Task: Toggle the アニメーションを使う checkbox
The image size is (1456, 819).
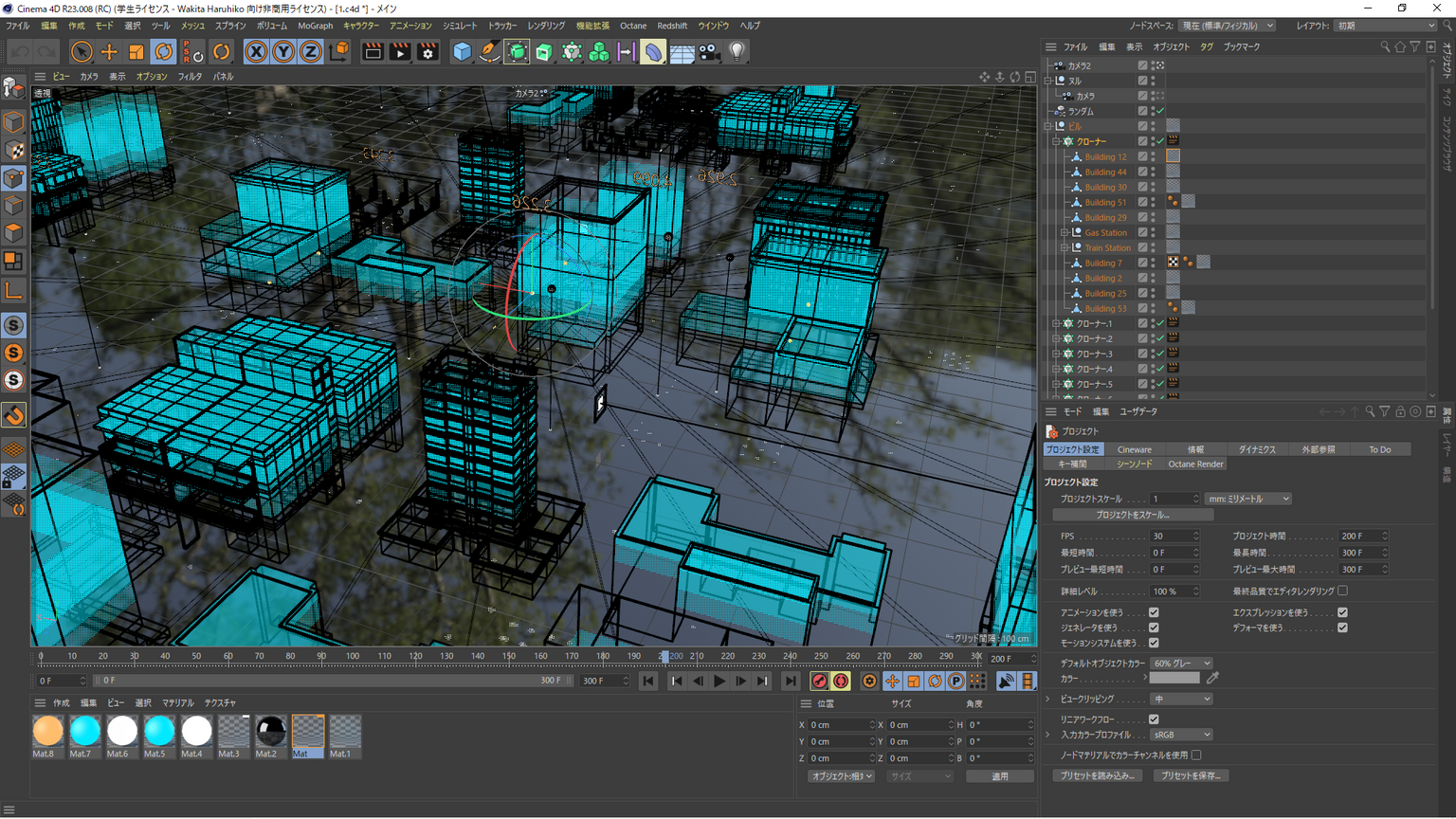Action: 1154,612
